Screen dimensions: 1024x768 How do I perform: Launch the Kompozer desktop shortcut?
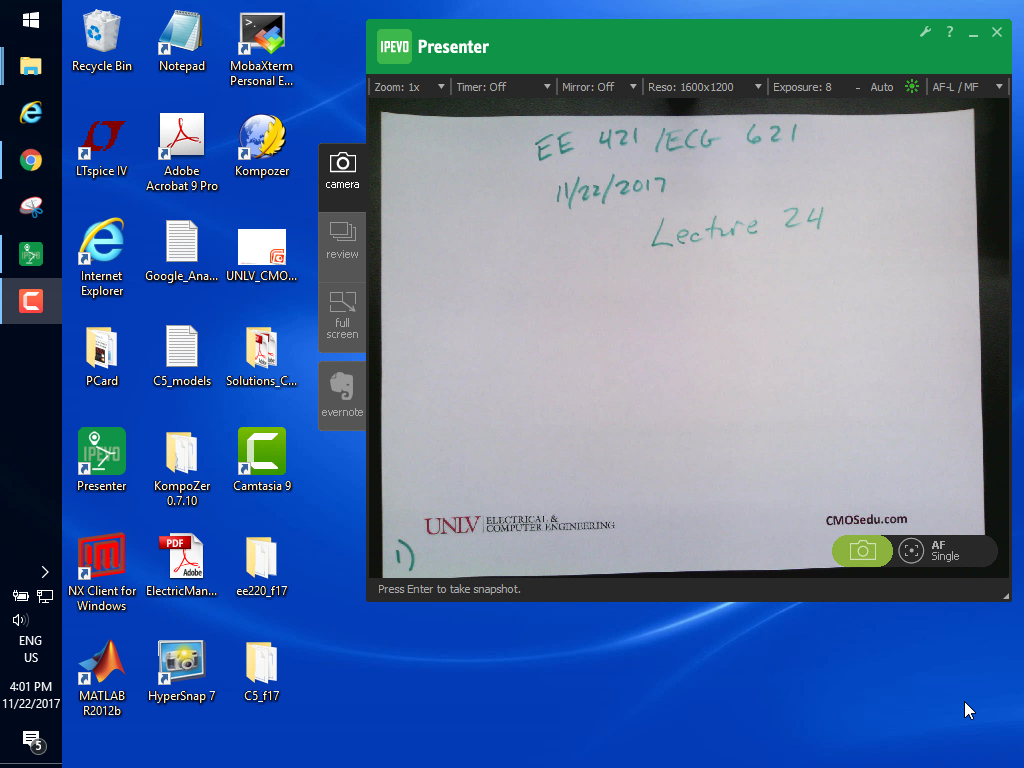pos(261,146)
